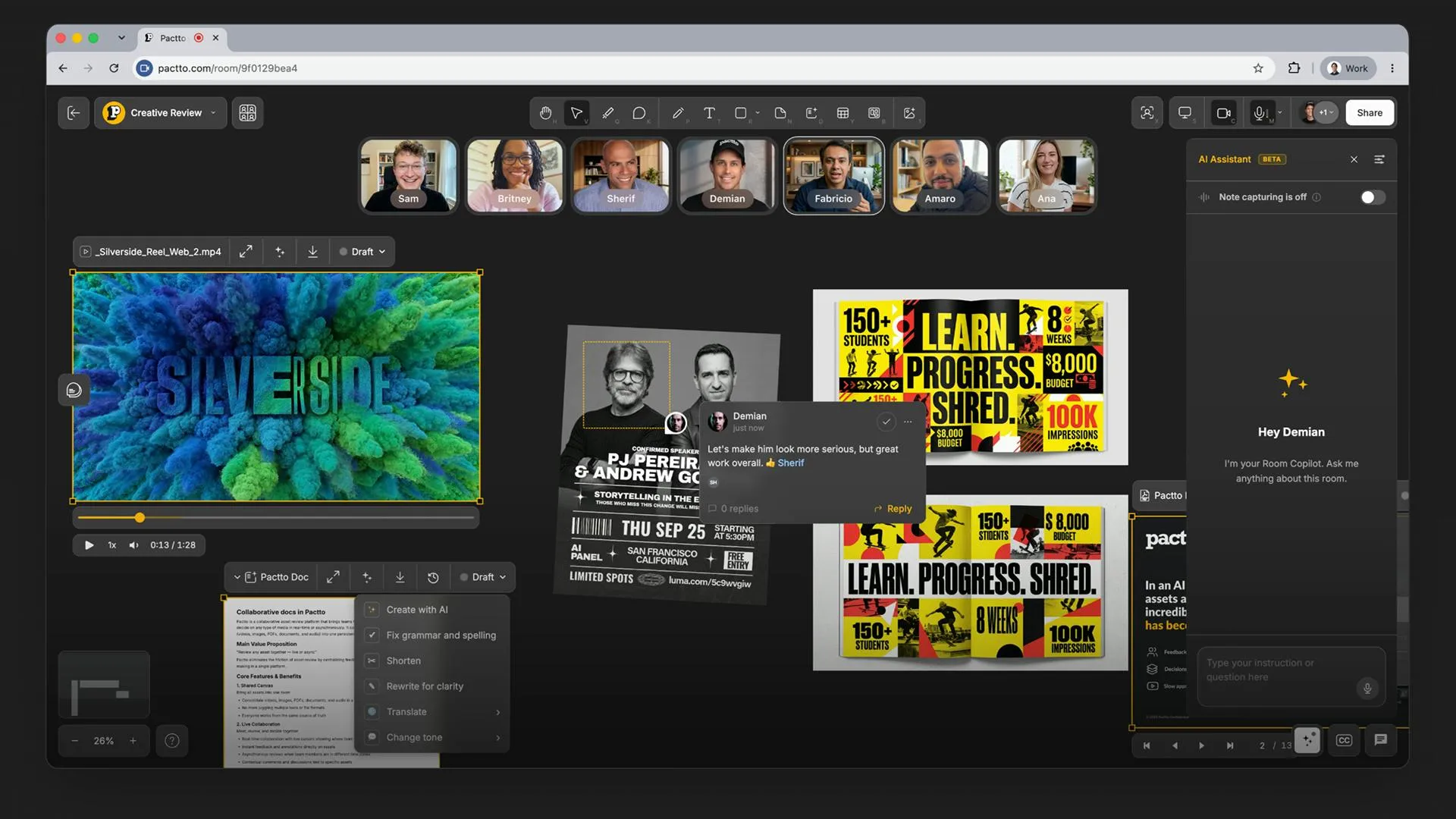Choose Fix grammar and spelling
Image resolution: width=1456 pixels, height=819 pixels.
[x=432, y=635]
